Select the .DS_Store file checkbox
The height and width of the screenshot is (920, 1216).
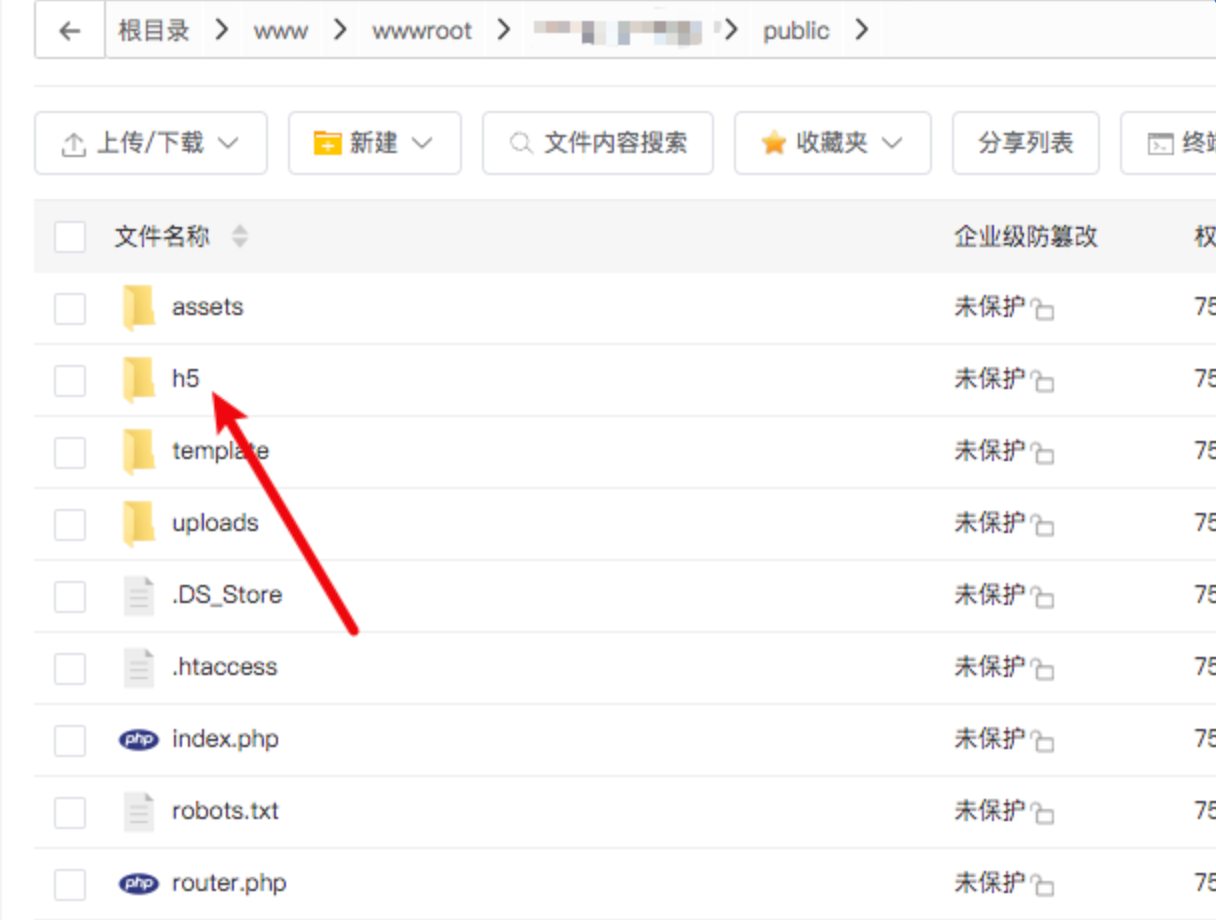(x=70, y=596)
